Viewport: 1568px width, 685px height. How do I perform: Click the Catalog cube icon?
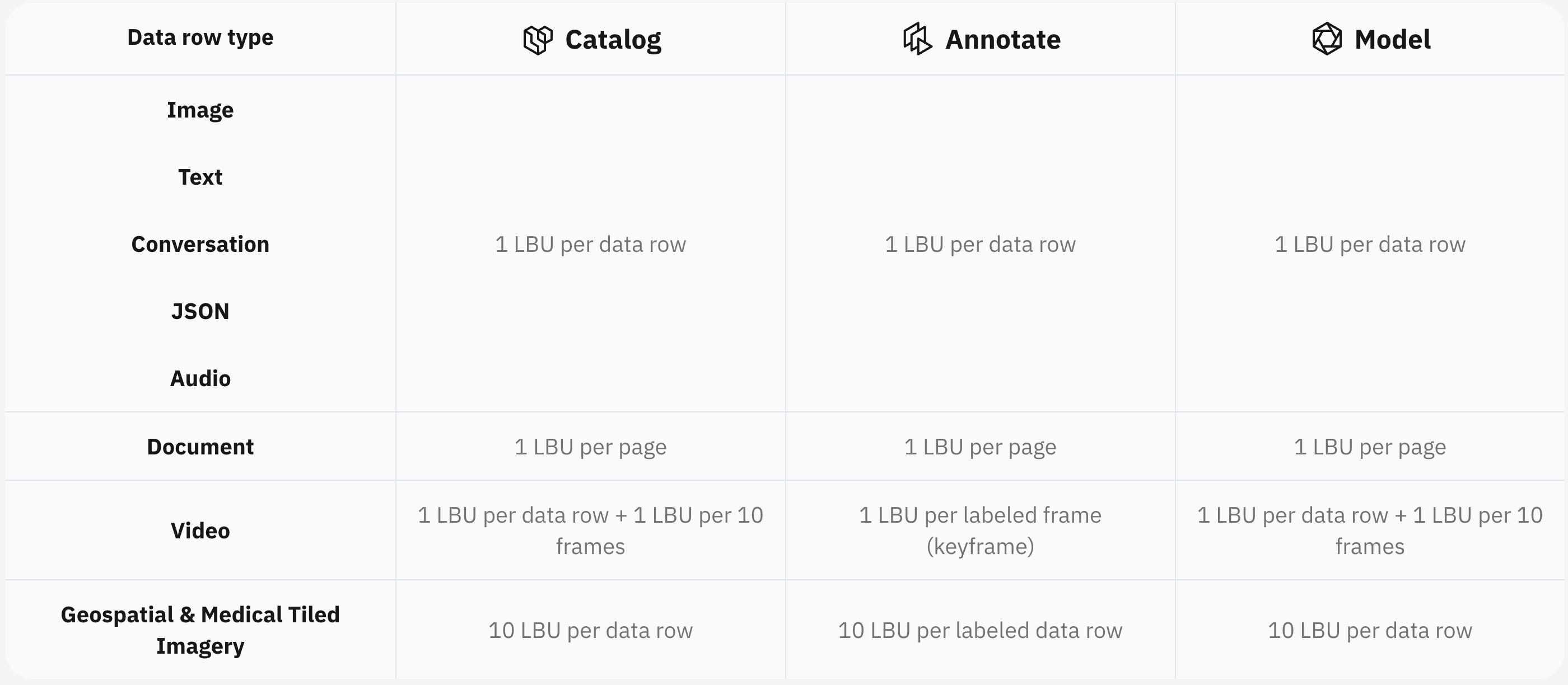[x=538, y=40]
